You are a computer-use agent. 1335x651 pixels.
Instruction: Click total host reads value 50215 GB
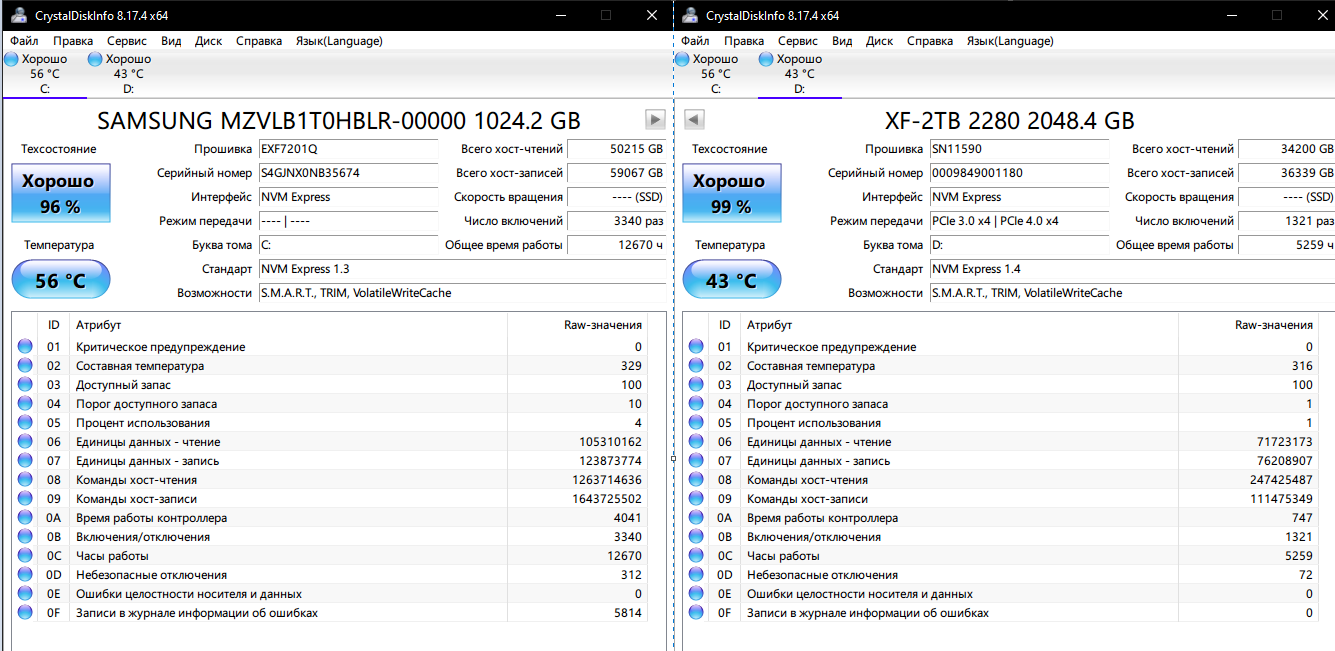[x=617, y=149]
